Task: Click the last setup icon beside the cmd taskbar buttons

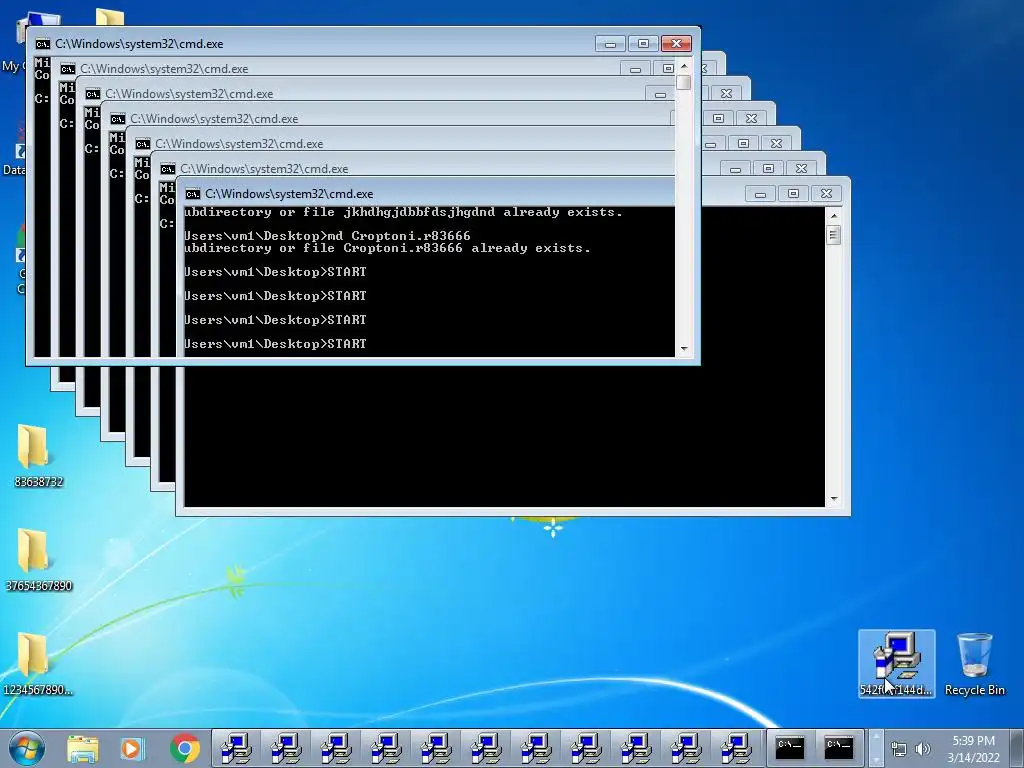Action: click(737, 748)
